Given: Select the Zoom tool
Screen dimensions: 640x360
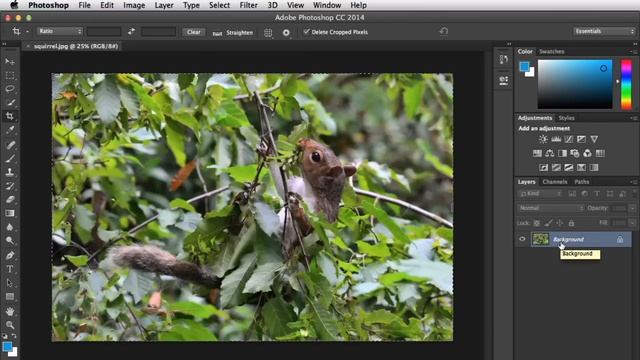Looking at the screenshot, I should tap(10, 325).
